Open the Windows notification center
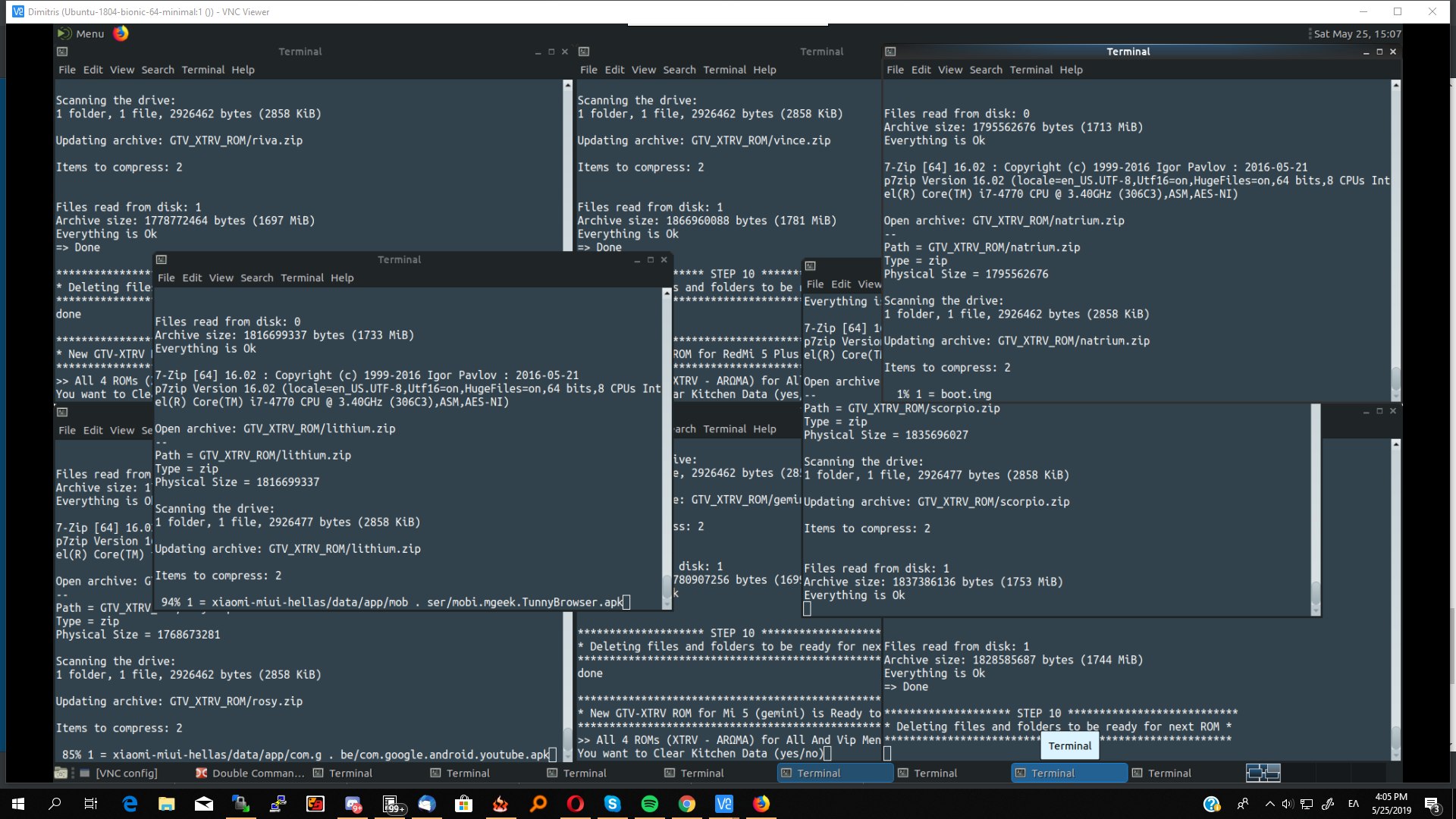Screen dimensions: 1456x819 [1432, 804]
